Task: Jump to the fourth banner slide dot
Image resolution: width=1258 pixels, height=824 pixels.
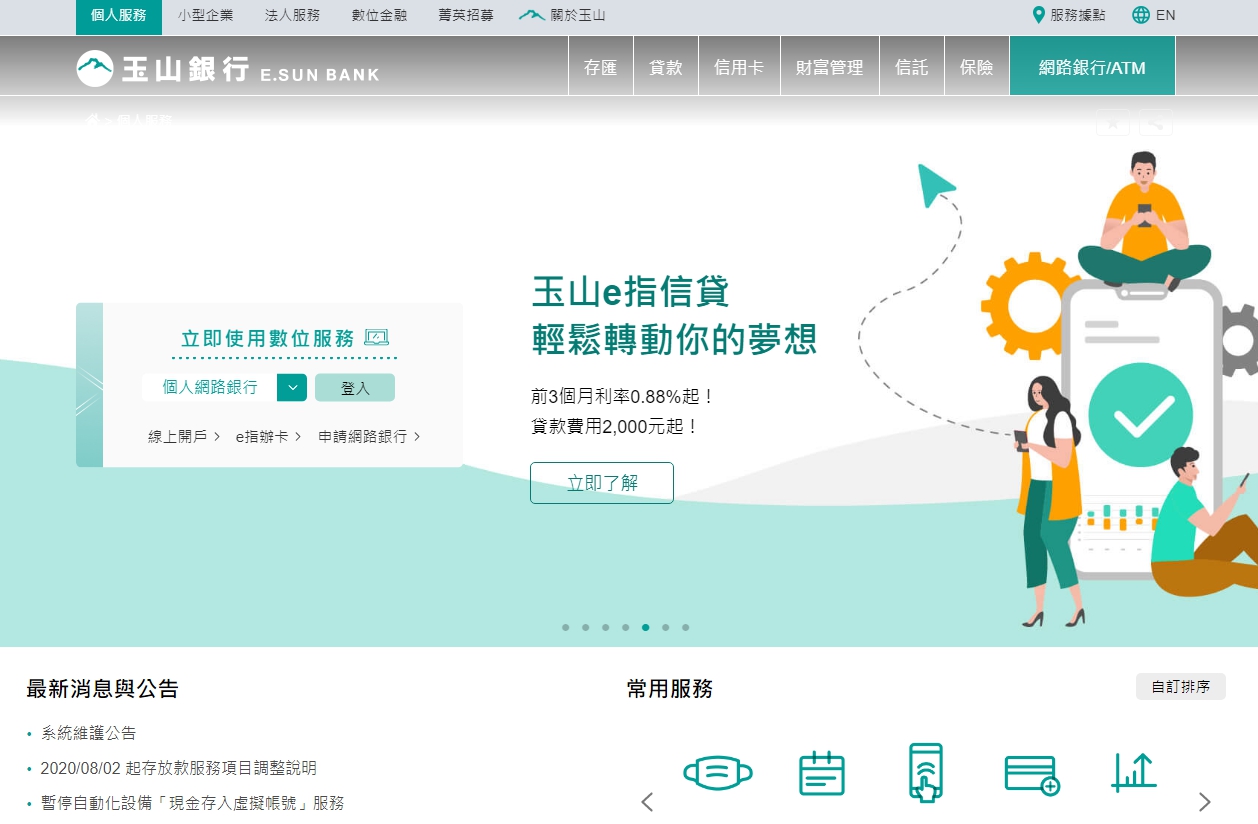Action: (x=625, y=628)
